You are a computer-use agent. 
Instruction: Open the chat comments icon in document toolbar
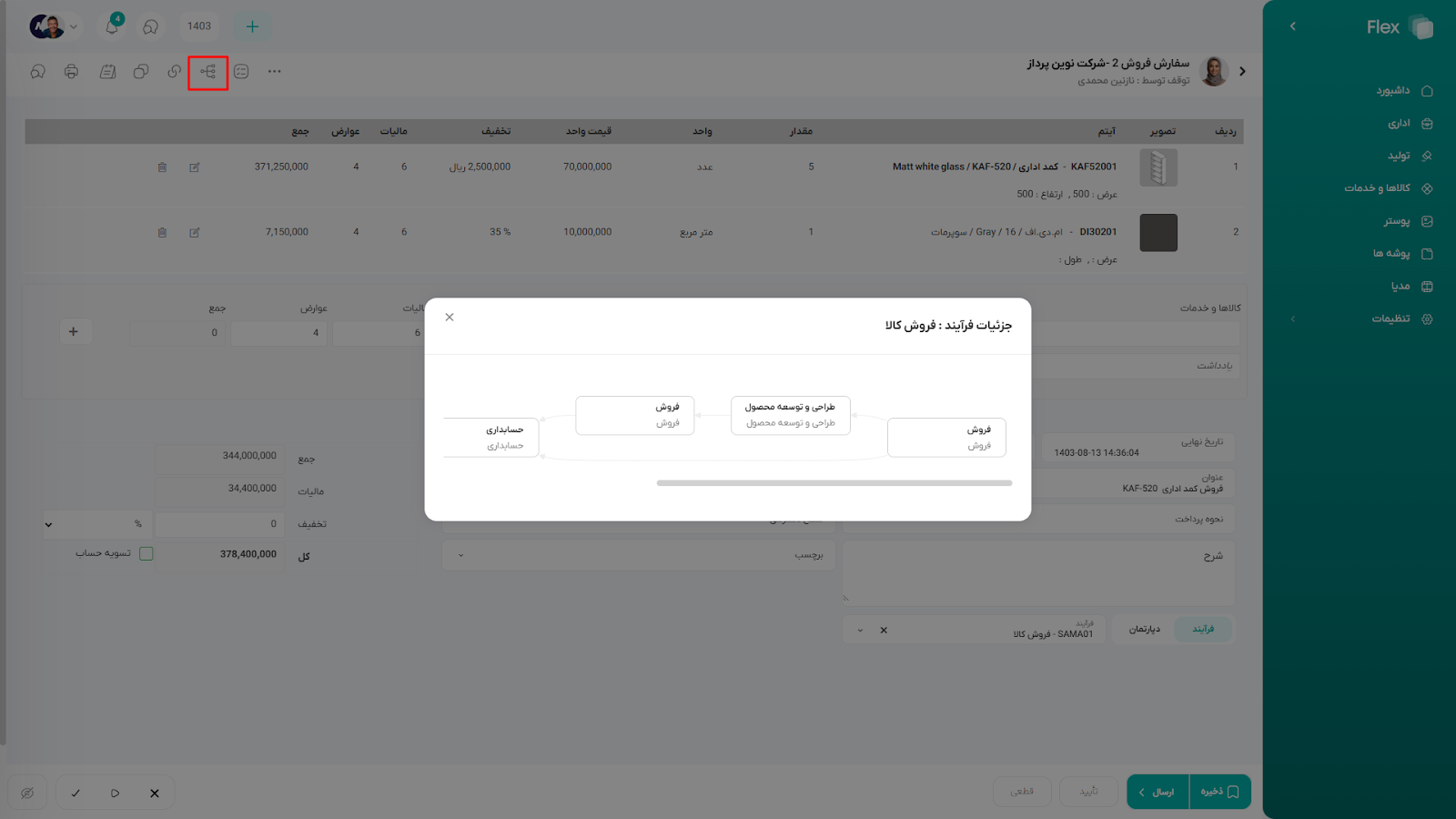pyautogui.click(x=38, y=71)
